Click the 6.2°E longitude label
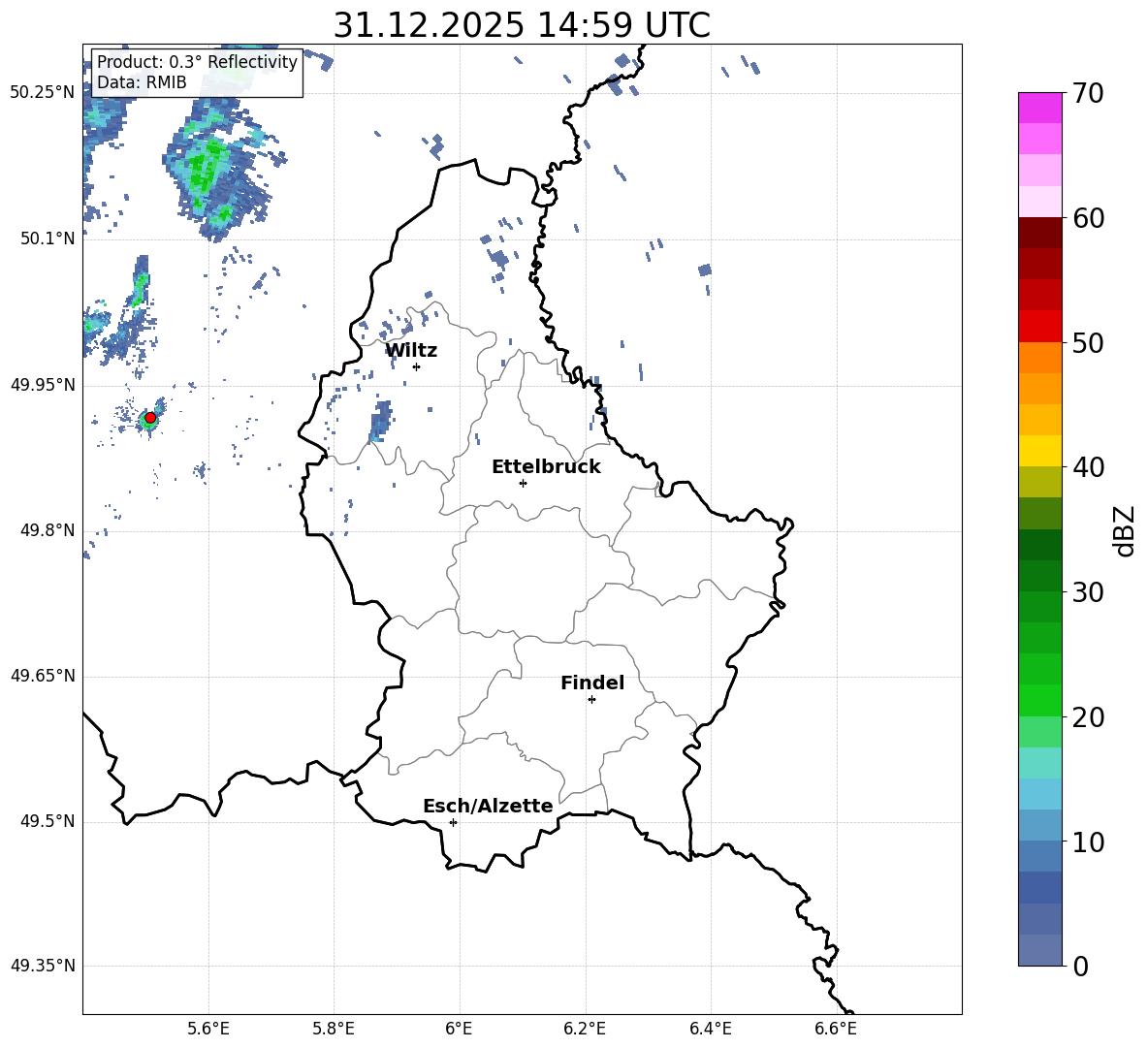The width and height of the screenshot is (1148, 1048). point(585,1030)
